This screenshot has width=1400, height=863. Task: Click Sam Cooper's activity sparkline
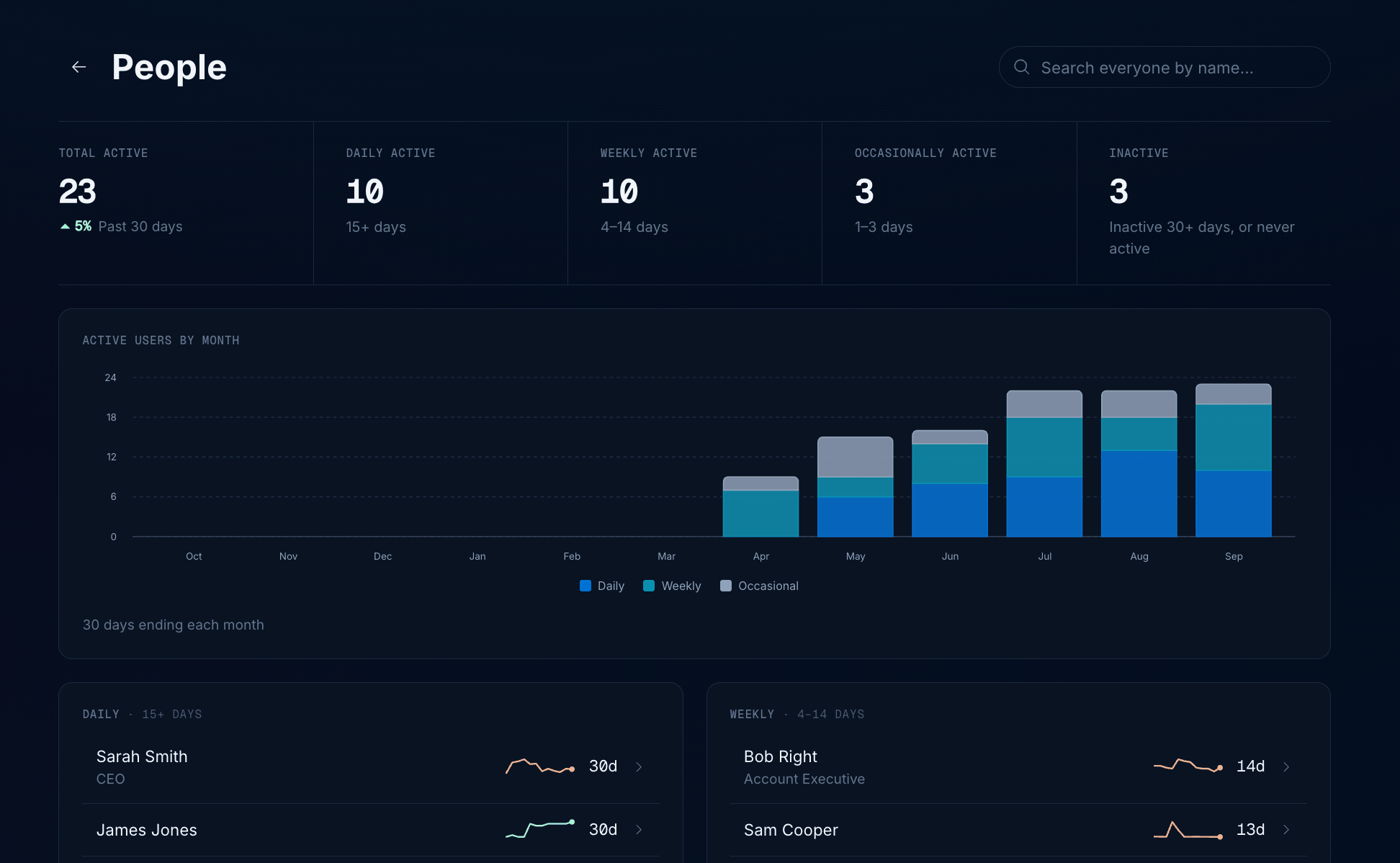click(1188, 830)
